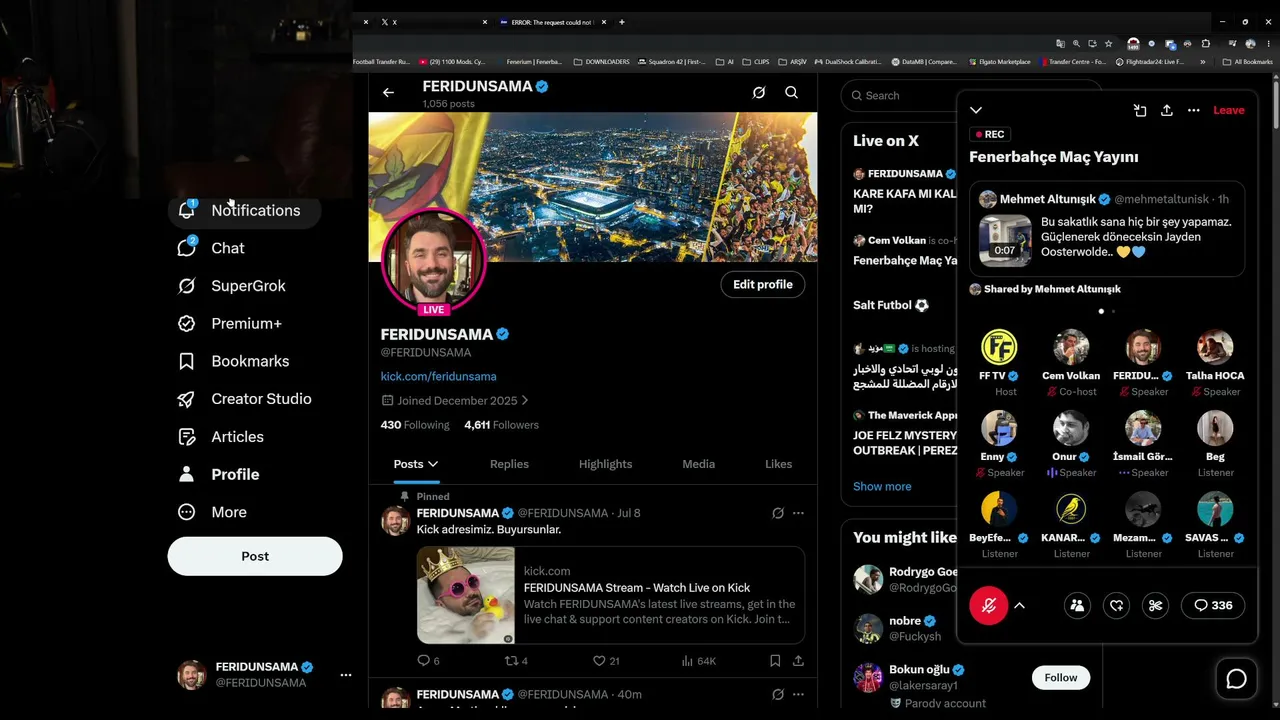This screenshot has width=1280, height=720.
Task: Open the All Bookmarks folder
Action: click(x=1247, y=62)
